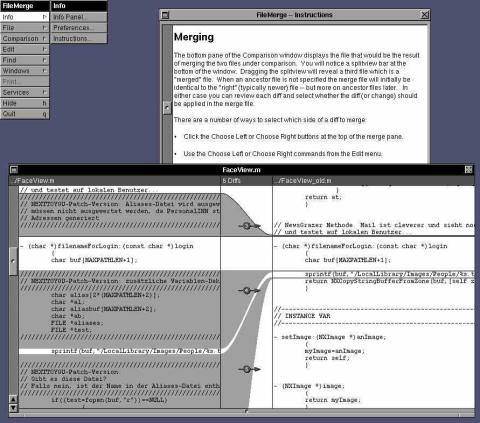Click the ./FaceView.m left file header

115,181
